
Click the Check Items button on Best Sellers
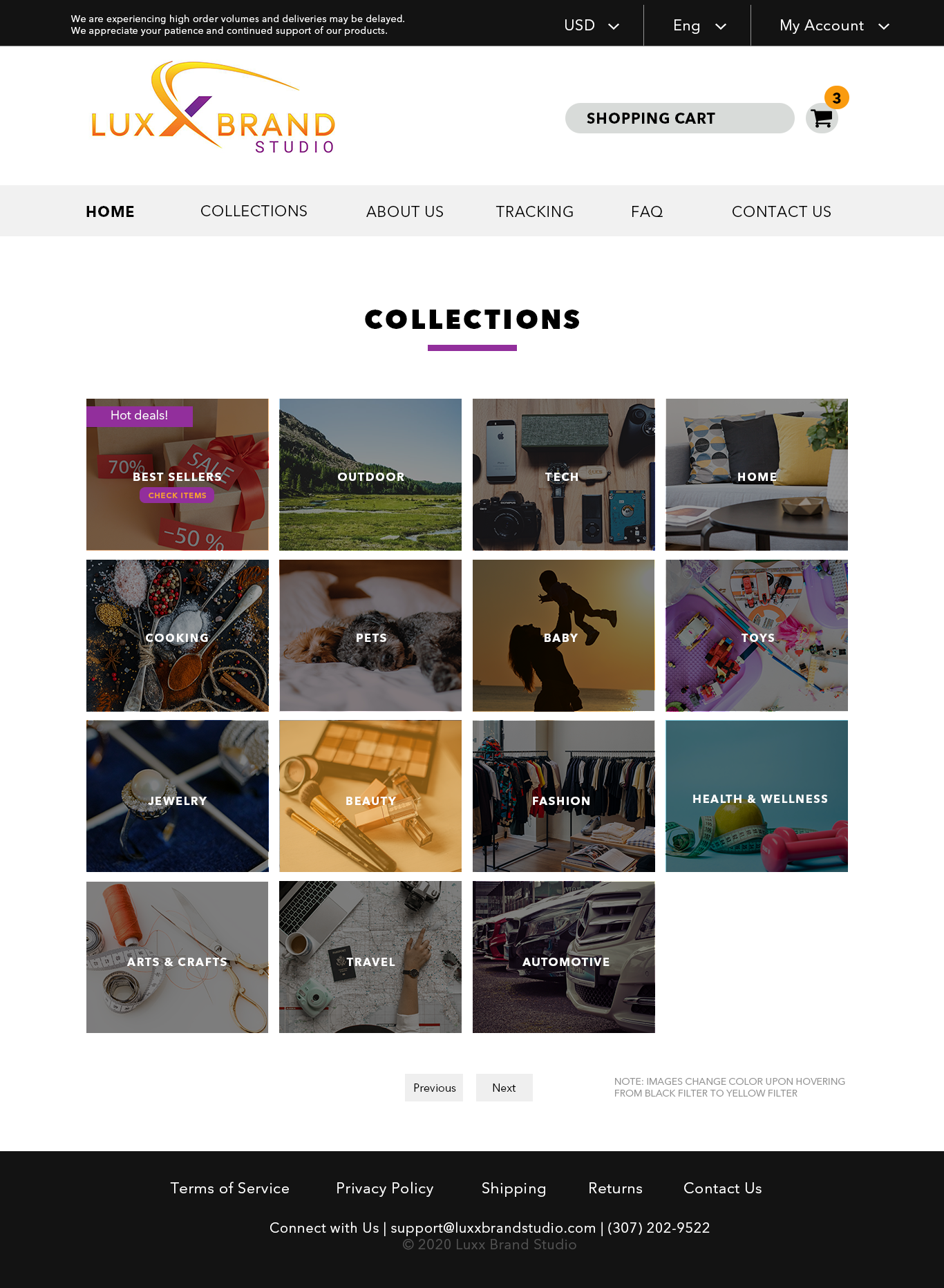pos(177,495)
